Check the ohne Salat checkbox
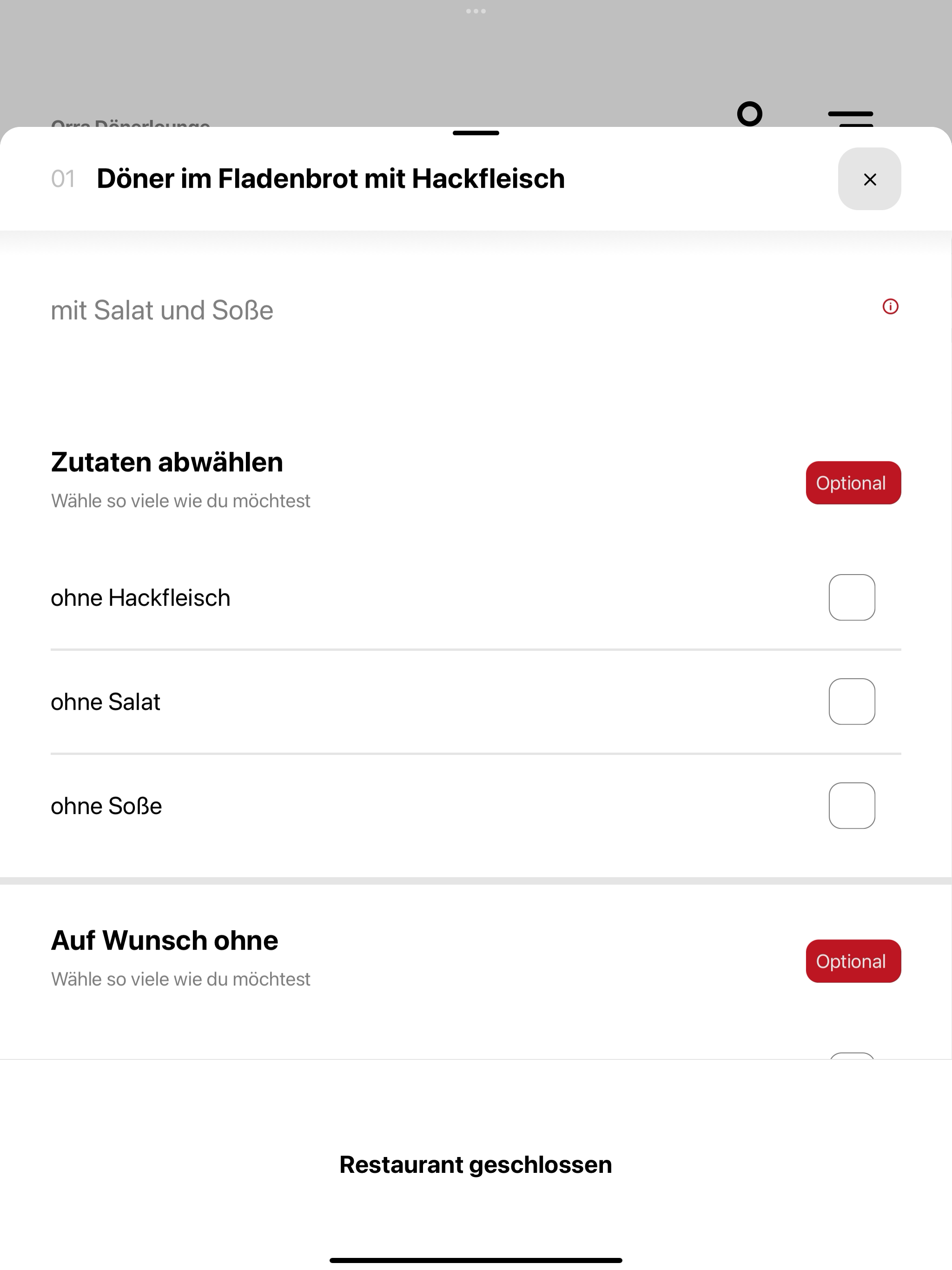Screen dimensions: 952x1270 pos(852,701)
